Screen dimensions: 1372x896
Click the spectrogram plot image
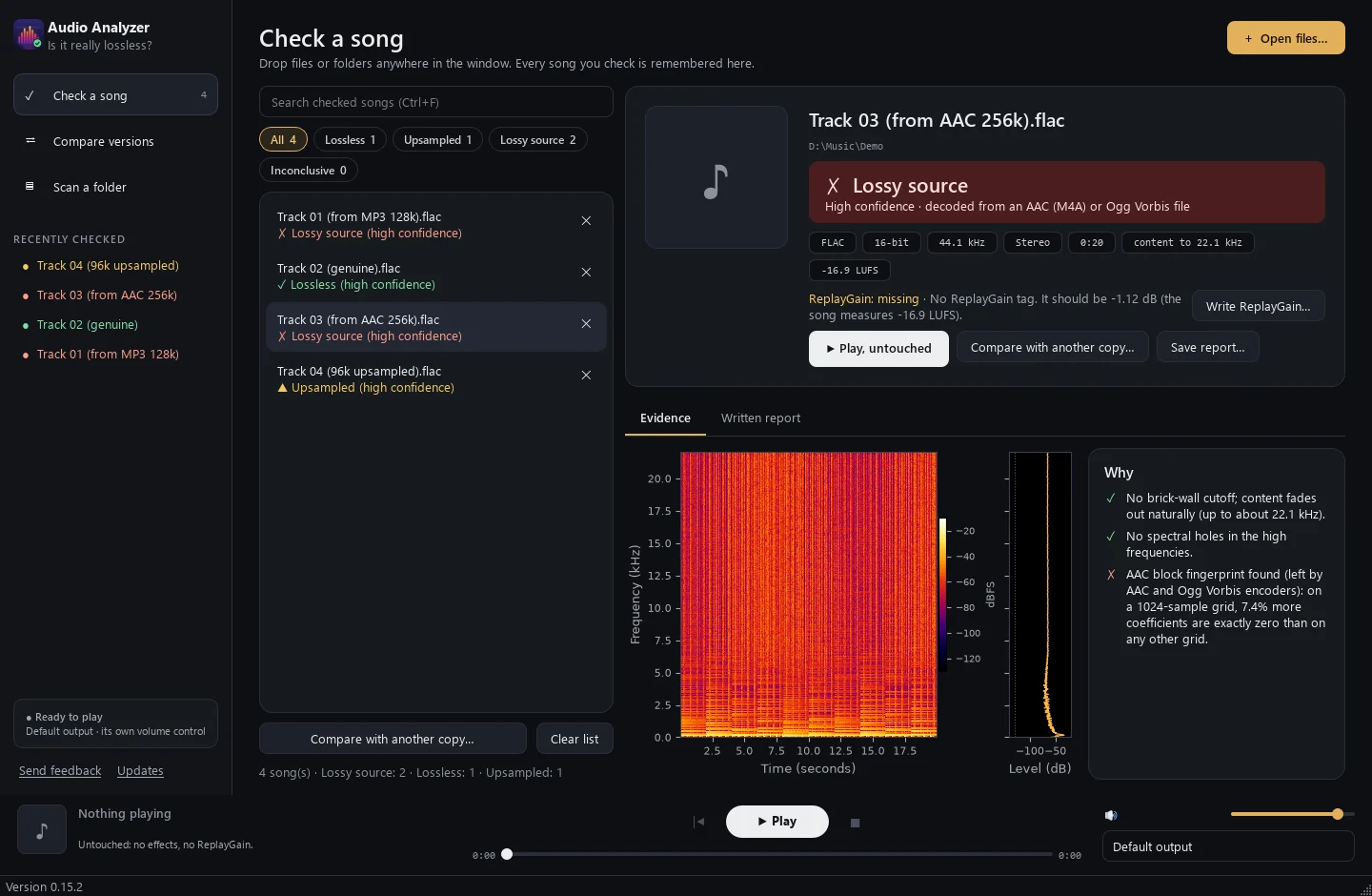click(808, 595)
